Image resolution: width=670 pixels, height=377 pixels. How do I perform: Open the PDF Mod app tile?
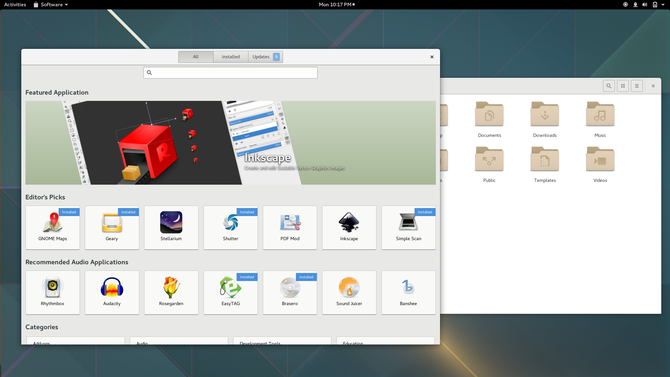[x=290, y=227]
